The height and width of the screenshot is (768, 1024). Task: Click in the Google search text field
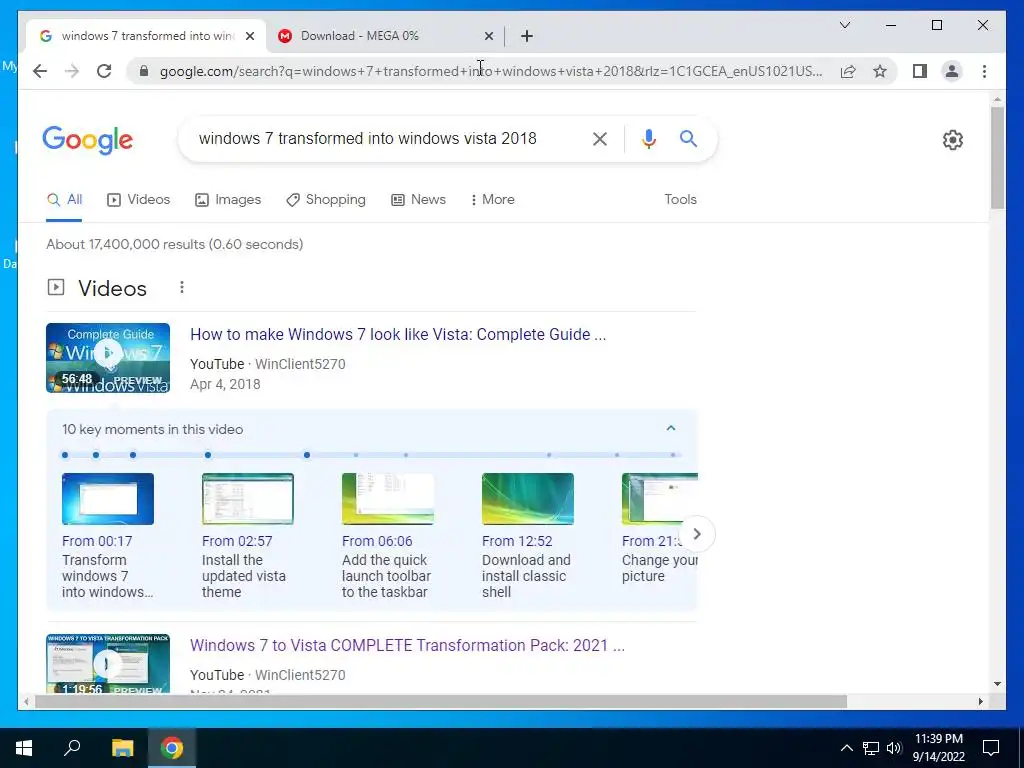(x=385, y=138)
